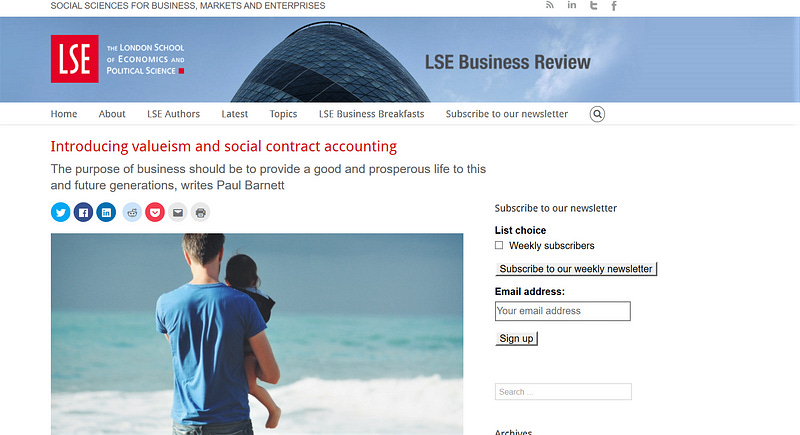Open the article title link about valueism
The image size is (800, 435).
[x=223, y=146]
